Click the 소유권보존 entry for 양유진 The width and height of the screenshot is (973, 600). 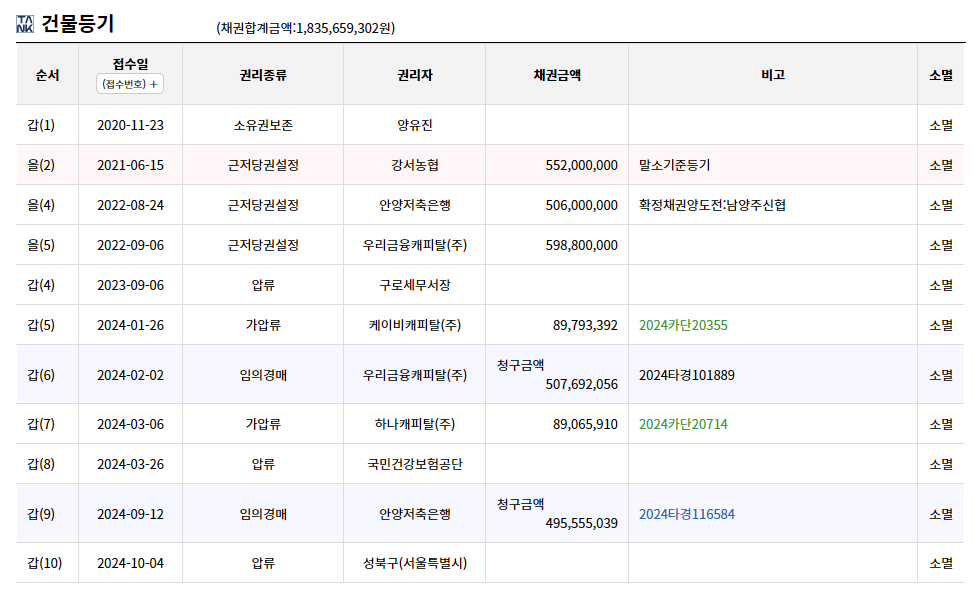(x=263, y=125)
